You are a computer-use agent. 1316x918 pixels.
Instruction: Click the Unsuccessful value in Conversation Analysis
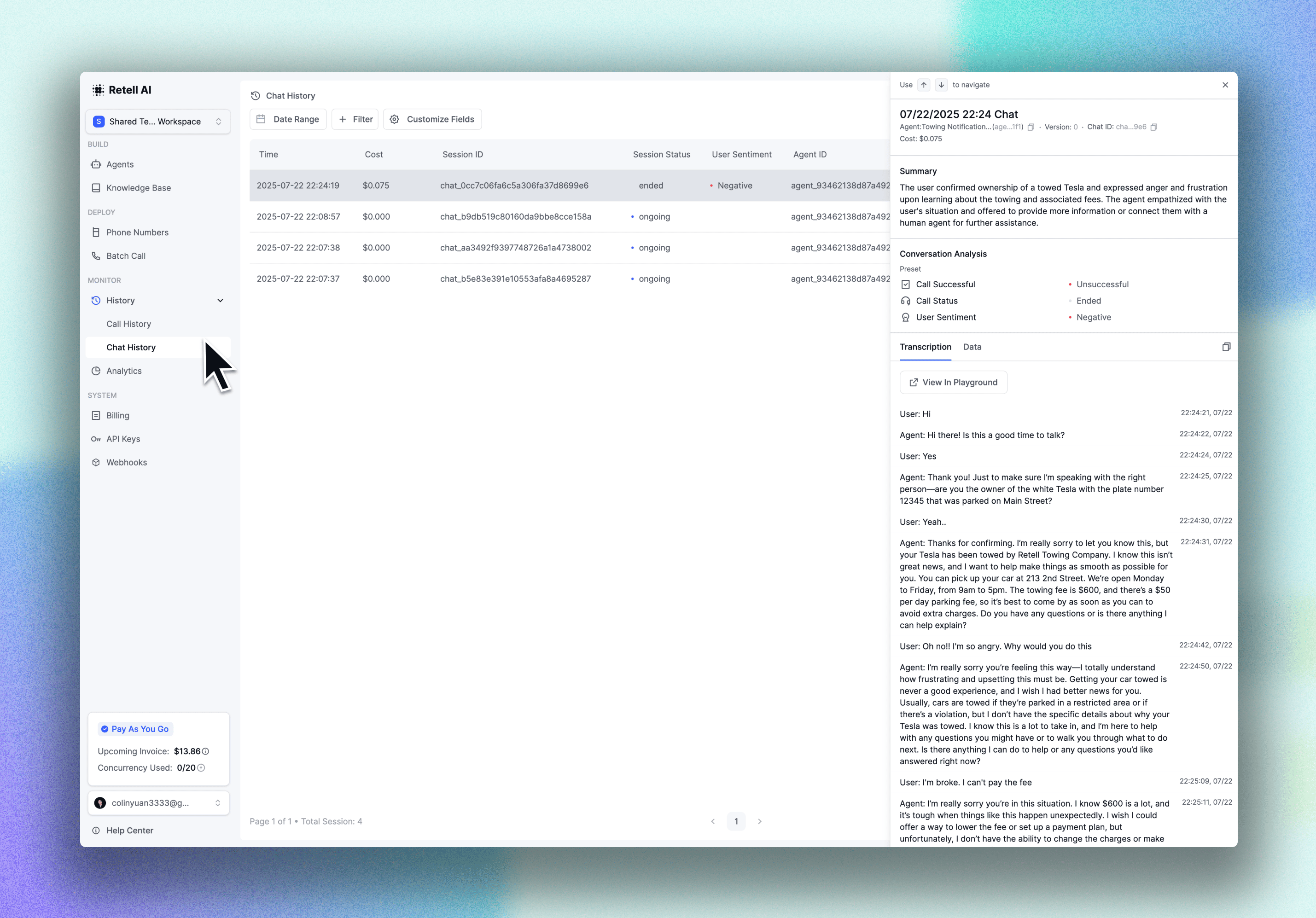point(1101,285)
